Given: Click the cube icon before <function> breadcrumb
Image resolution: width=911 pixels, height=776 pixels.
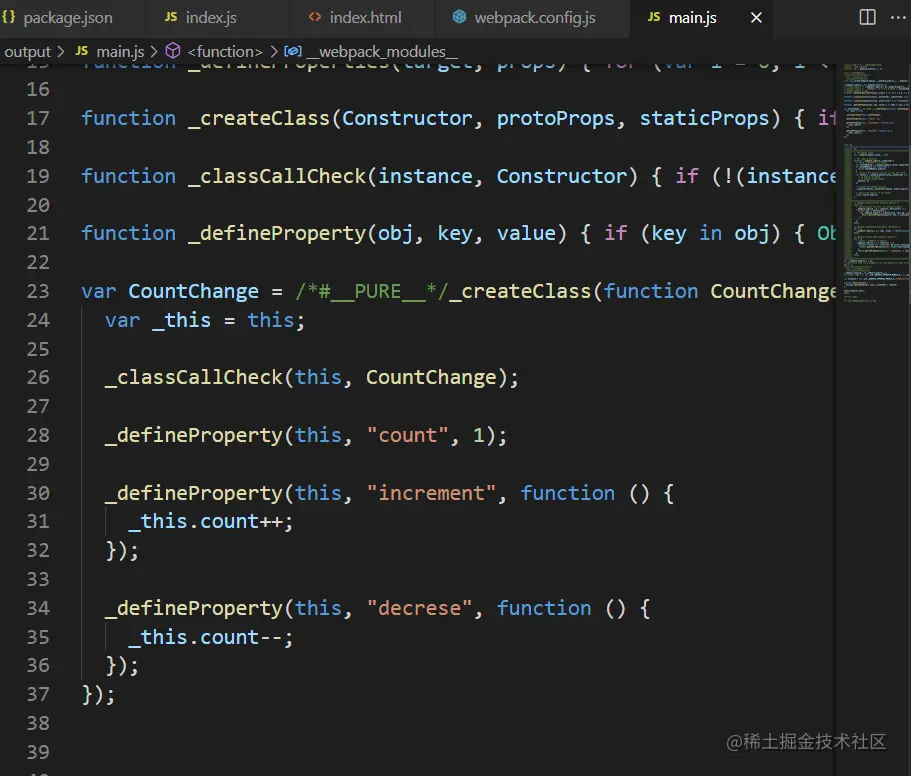Looking at the screenshot, I should (x=173, y=51).
